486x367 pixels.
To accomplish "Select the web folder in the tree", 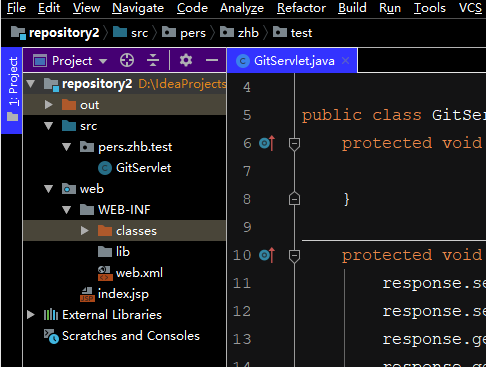I will point(124,189).
